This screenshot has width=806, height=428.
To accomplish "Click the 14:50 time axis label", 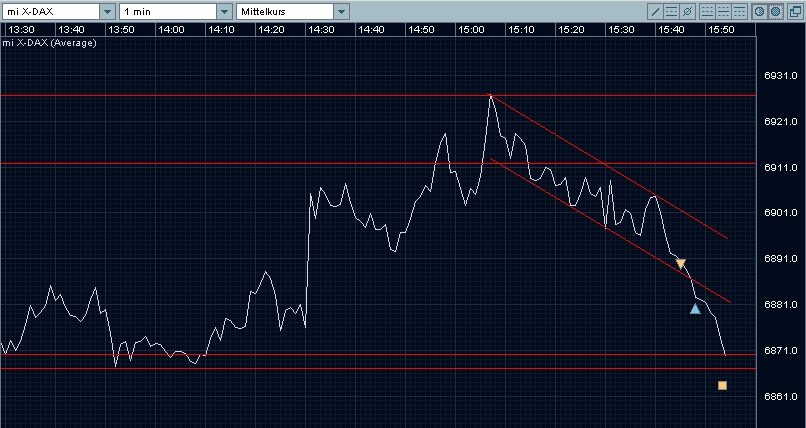I will tap(421, 30).
